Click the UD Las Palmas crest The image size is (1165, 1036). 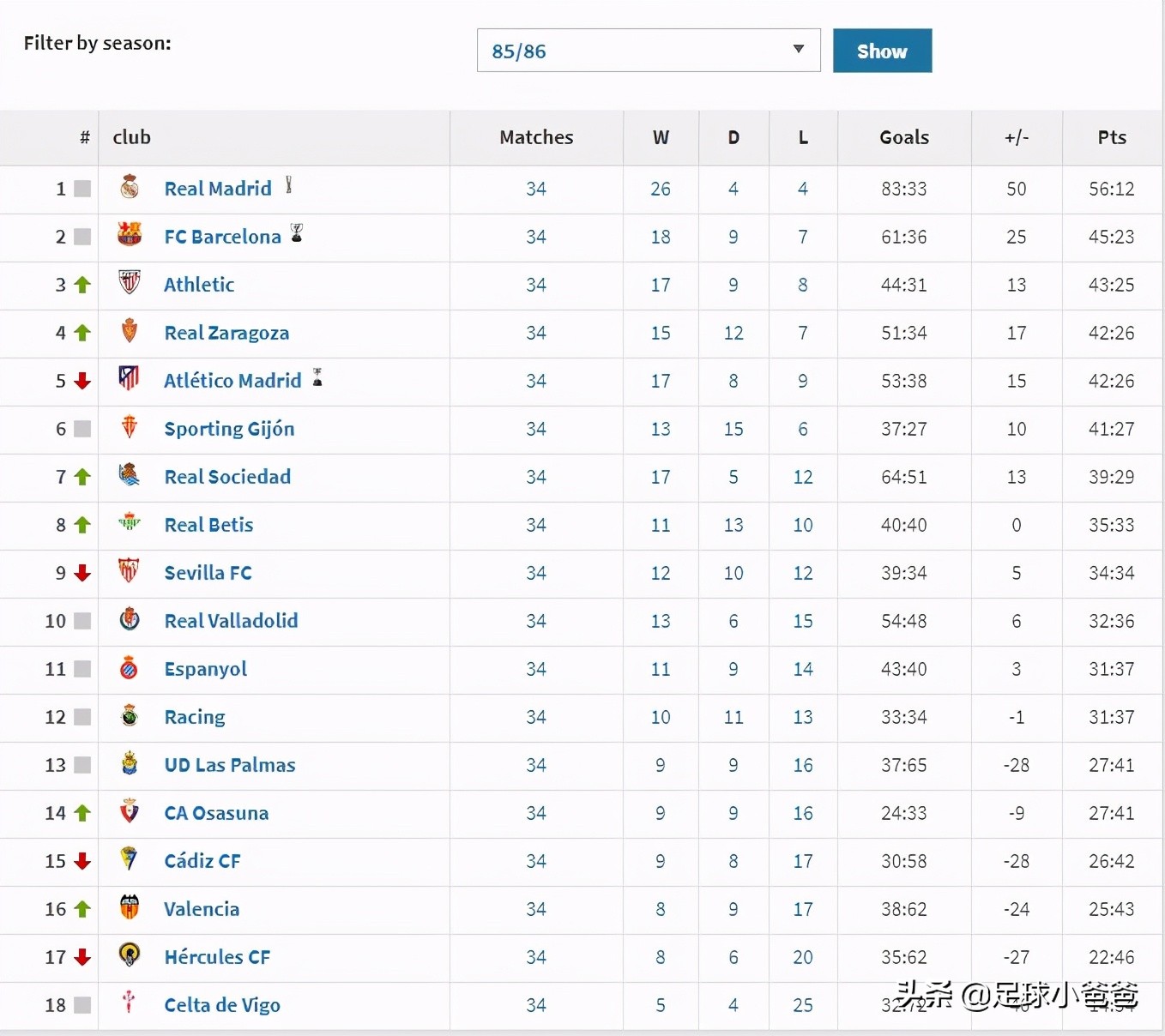[x=130, y=763]
